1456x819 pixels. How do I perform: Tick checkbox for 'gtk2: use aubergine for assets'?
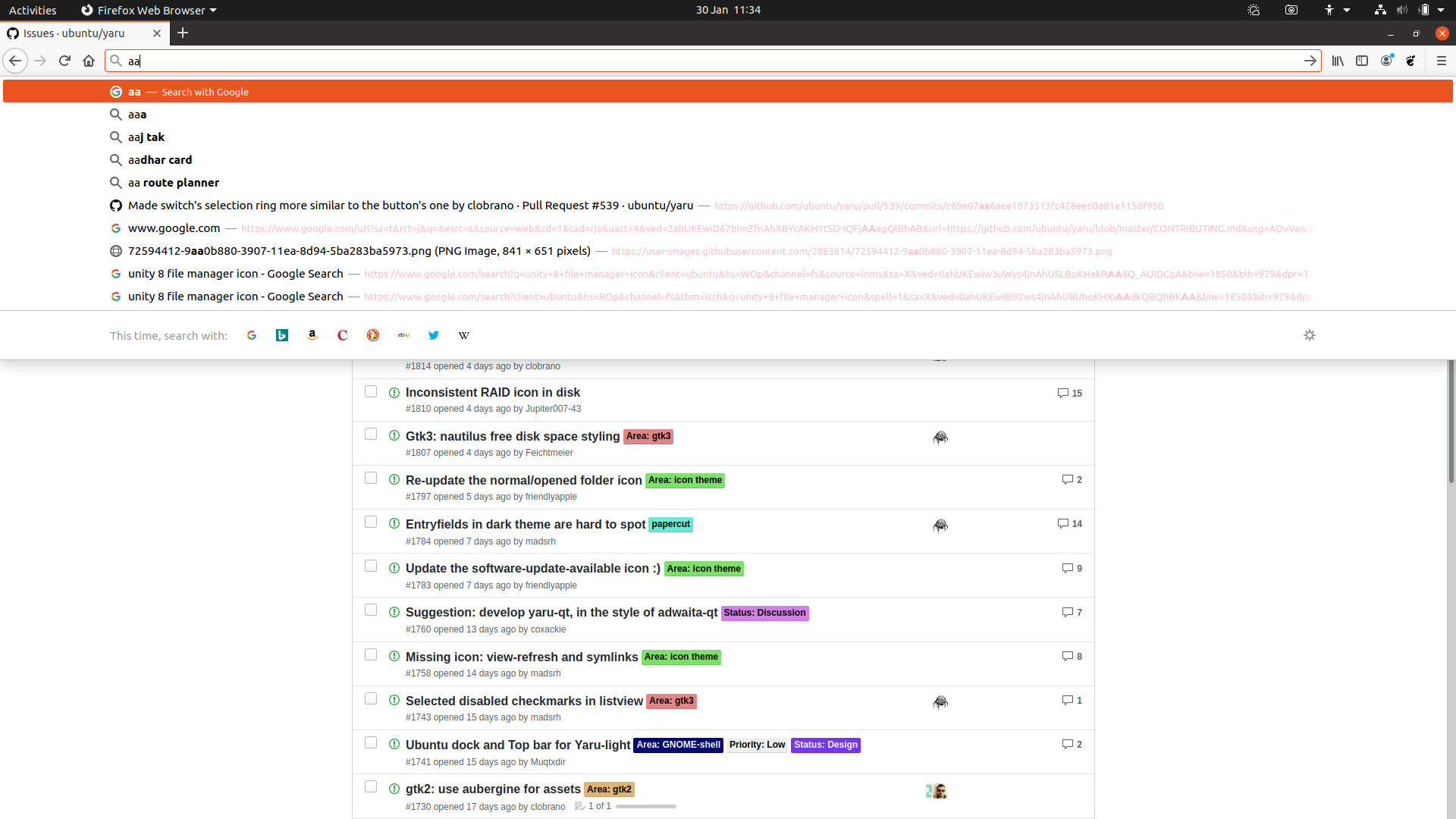(x=371, y=786)
